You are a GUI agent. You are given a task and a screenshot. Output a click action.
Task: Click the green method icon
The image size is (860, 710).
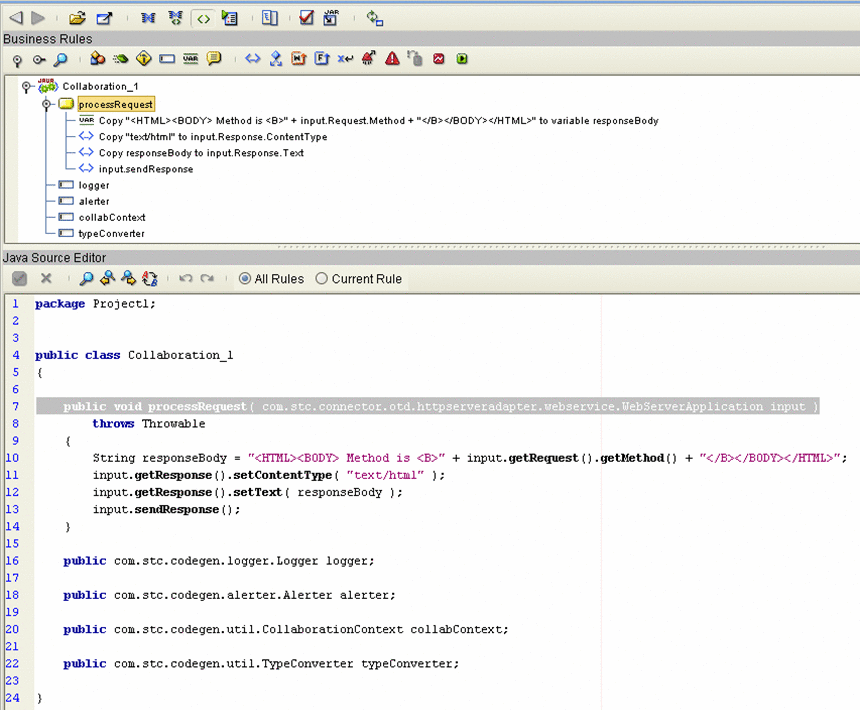tap(121, 59)
